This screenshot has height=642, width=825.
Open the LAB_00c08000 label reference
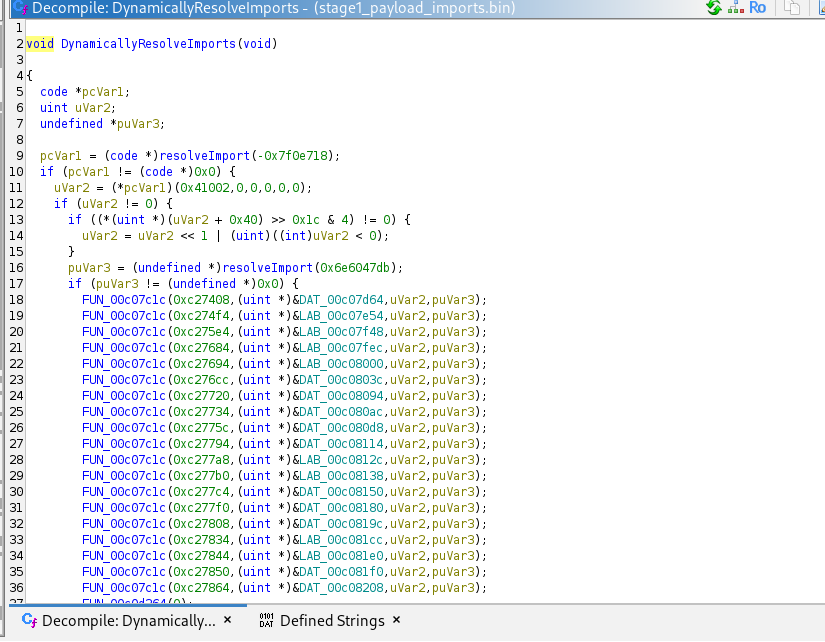pyautogui.click(x=341, y=364)
